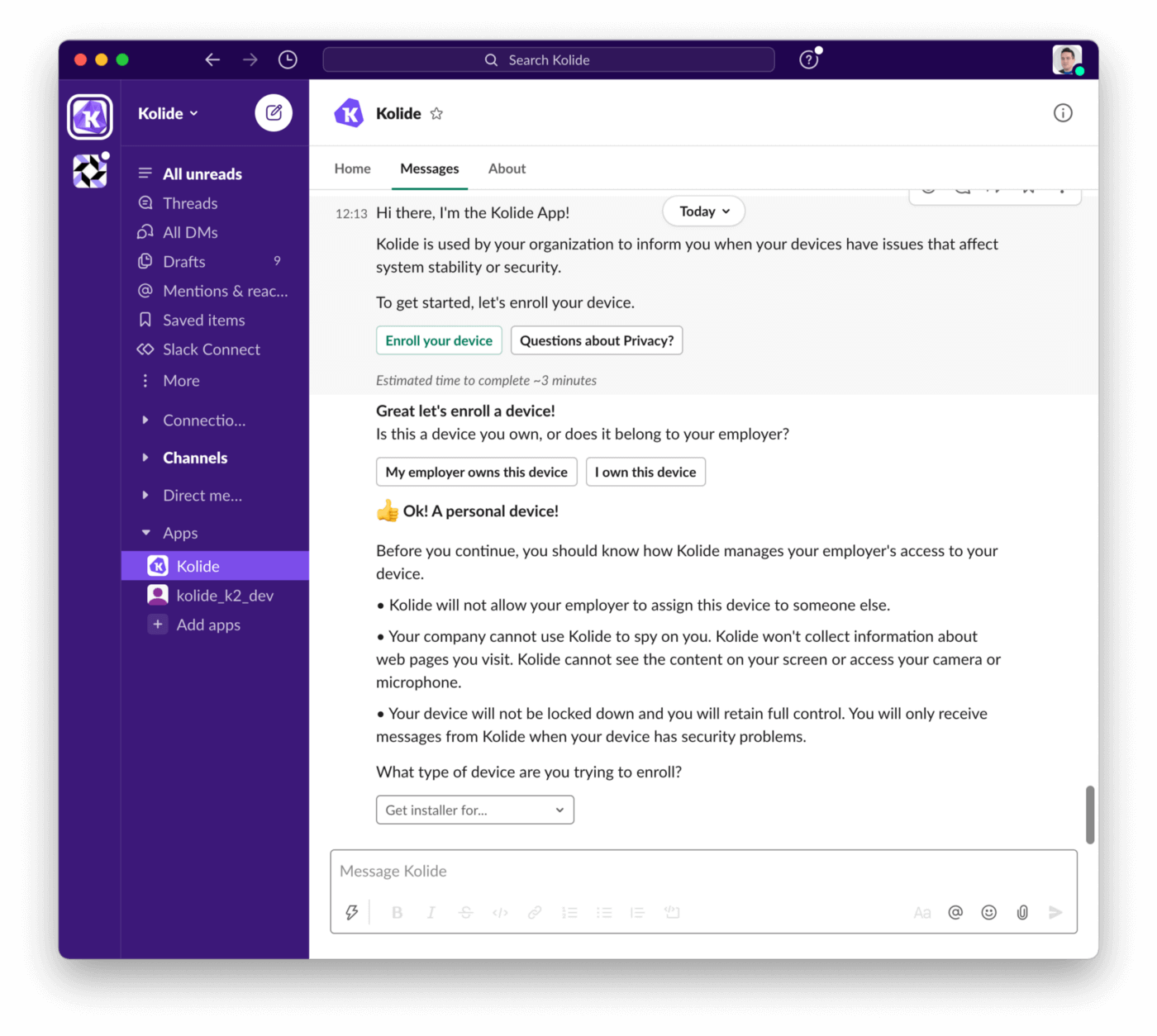Select "I own this device"

pyautogui.click(x=645, y=472)
